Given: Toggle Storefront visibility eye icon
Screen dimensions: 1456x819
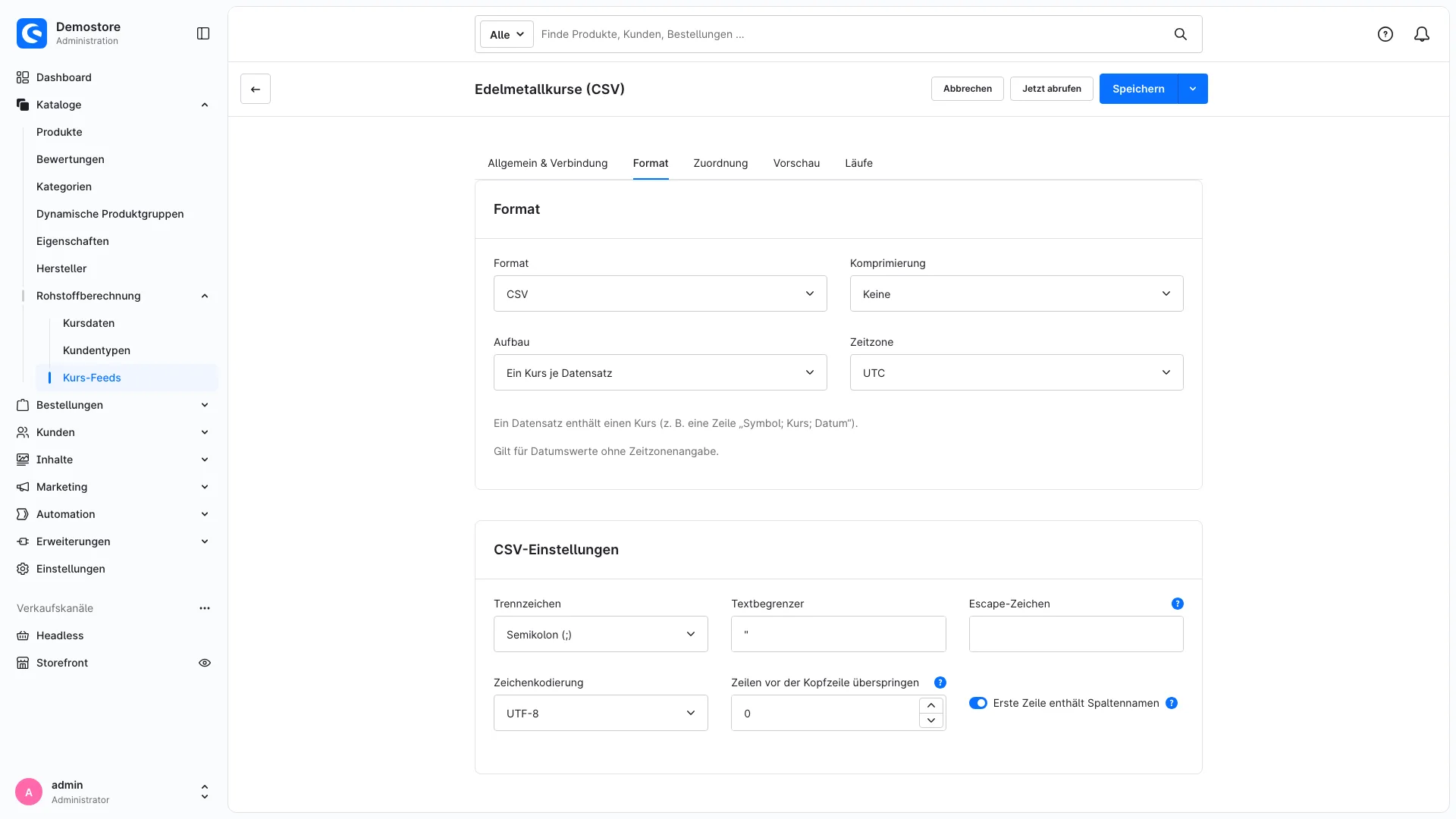Looking at the screenshot, I should [x=205, y=663].
